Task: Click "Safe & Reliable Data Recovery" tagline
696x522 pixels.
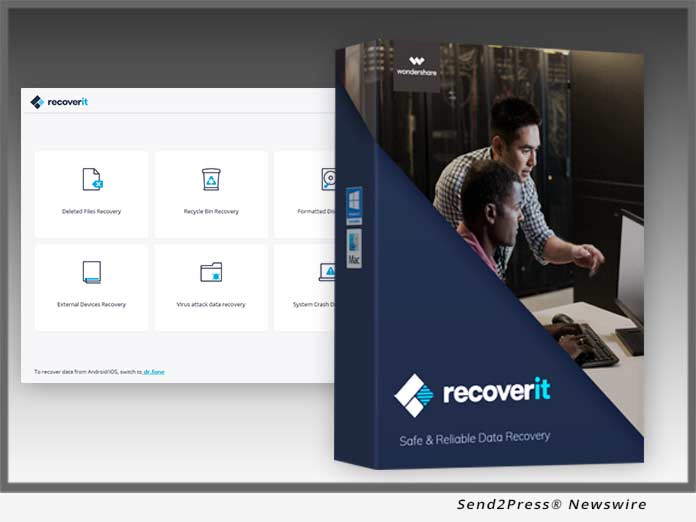Action: tap(475, 439)
